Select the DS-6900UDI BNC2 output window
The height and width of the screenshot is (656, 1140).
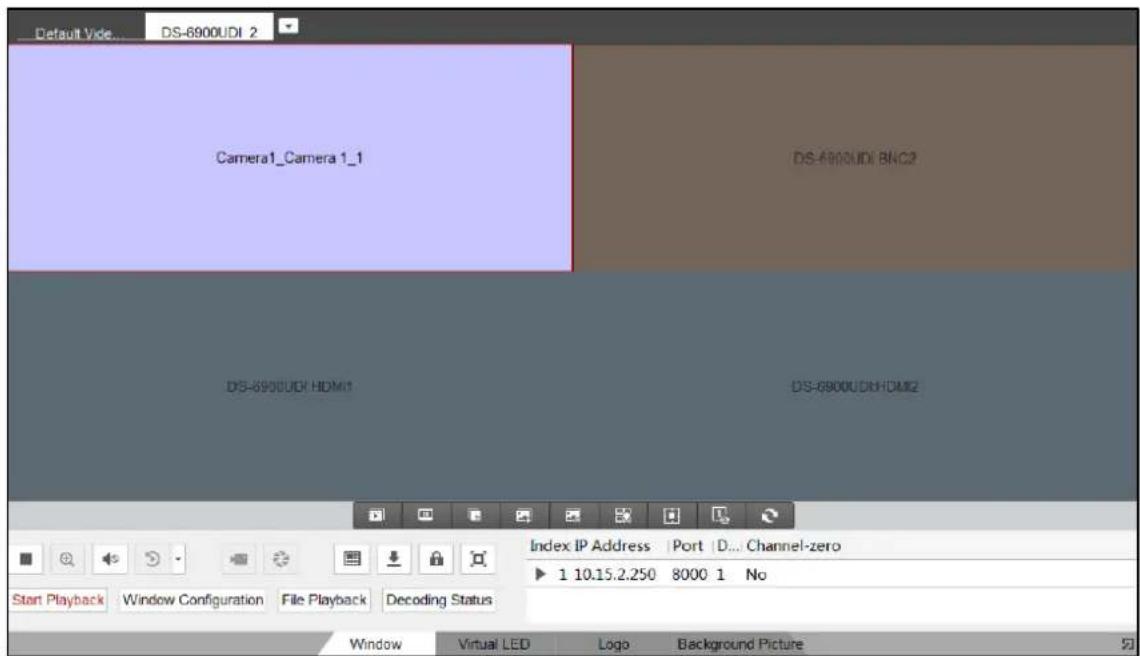coord(854,158)
